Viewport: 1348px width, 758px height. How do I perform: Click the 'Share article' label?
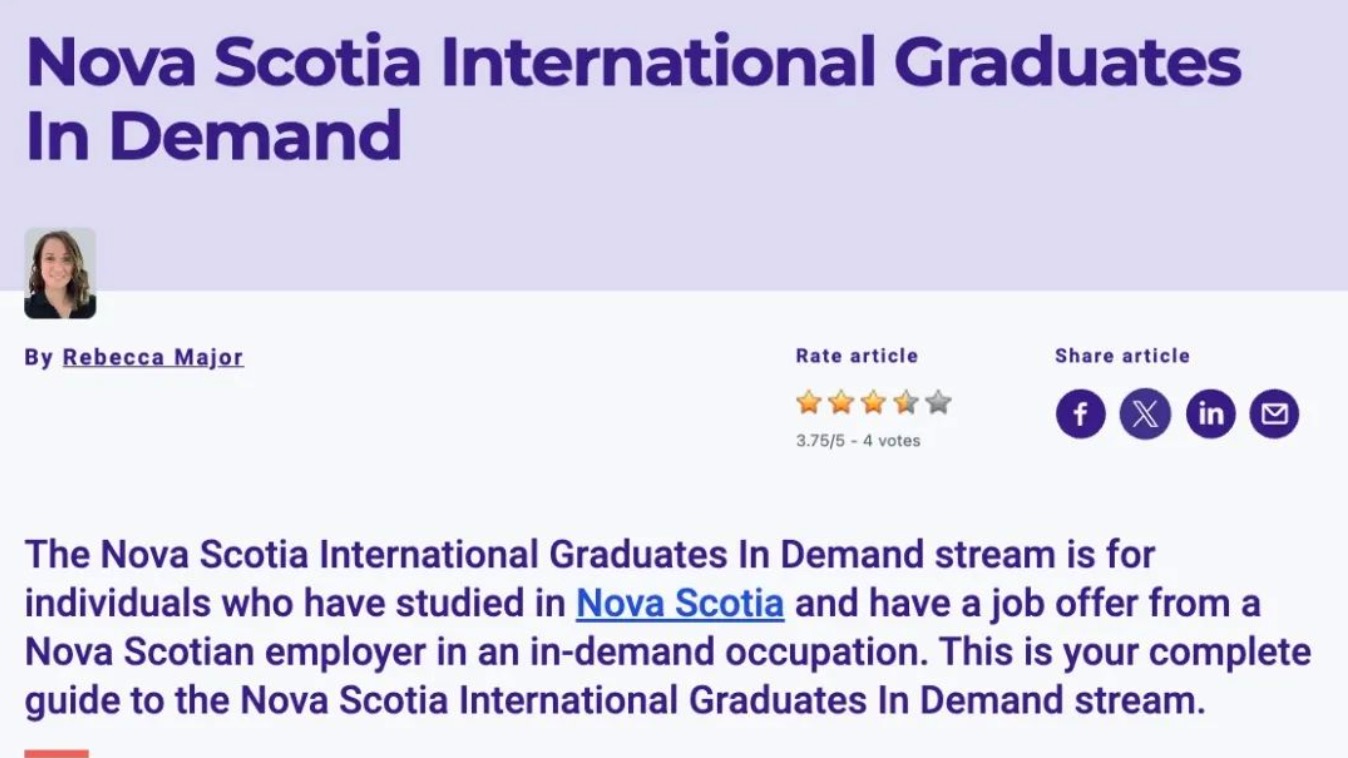pos(1122,356)
